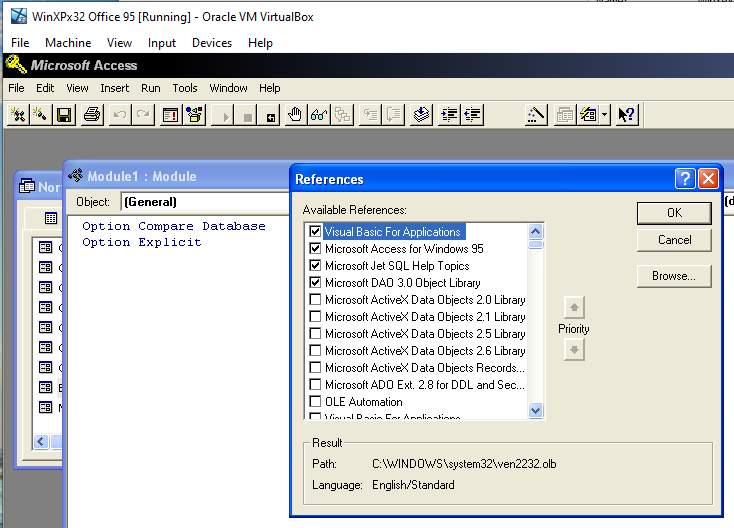Click the Redo arrow icon
This screenshot has width=734, height=528.
click(143, 115)
